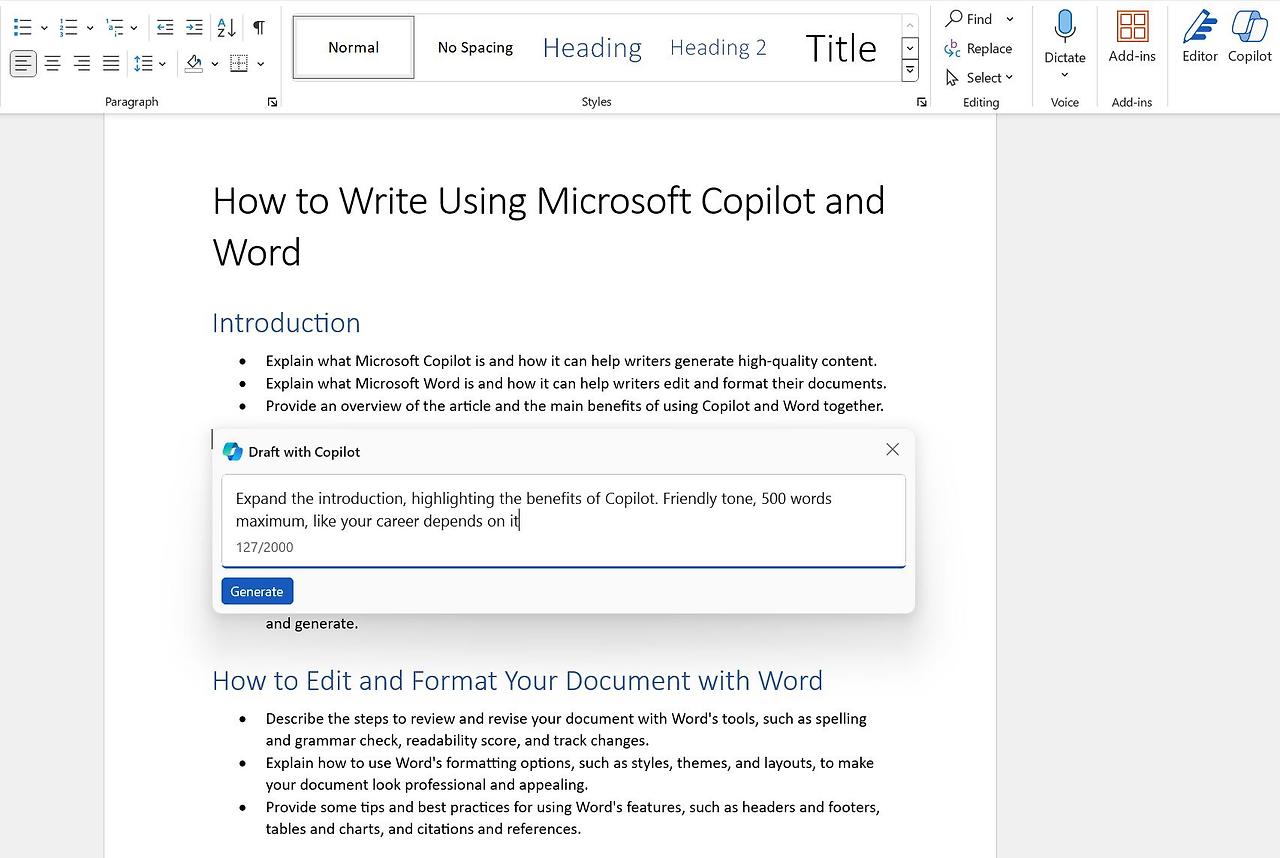Open the Editor pane
1280x858 pixels.
[x=1200, y=37]
